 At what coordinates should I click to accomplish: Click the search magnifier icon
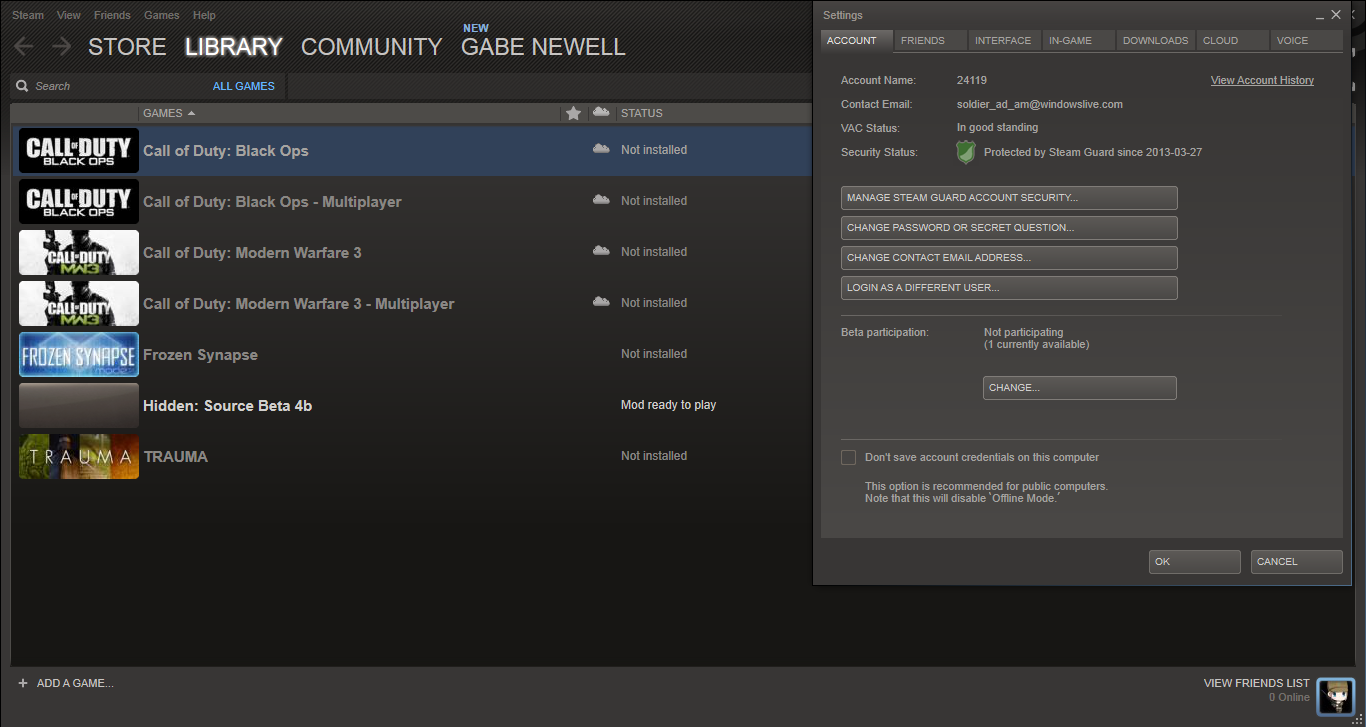click(x=22, y=86)
